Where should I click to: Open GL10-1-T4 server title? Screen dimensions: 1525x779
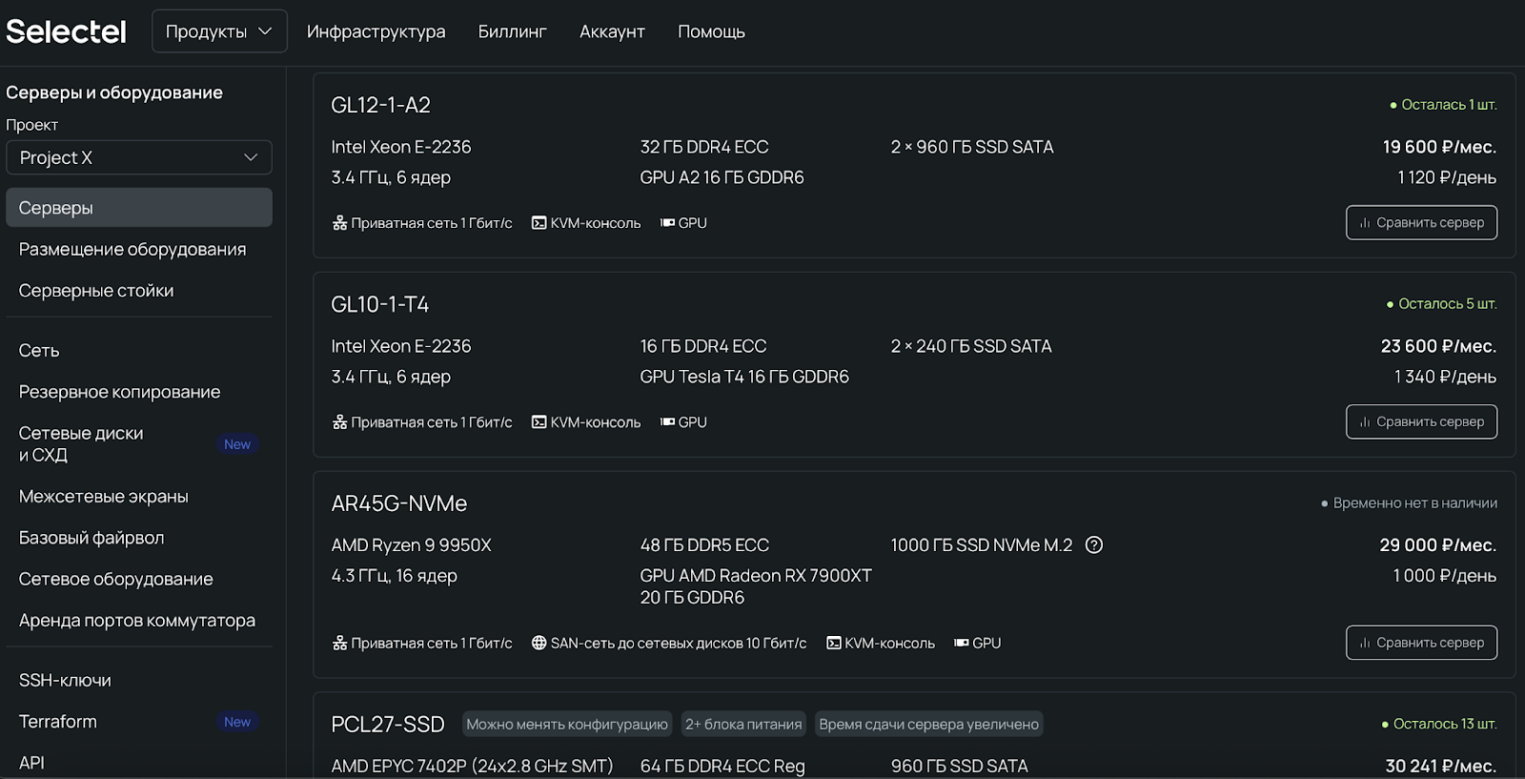pos(380,304)
